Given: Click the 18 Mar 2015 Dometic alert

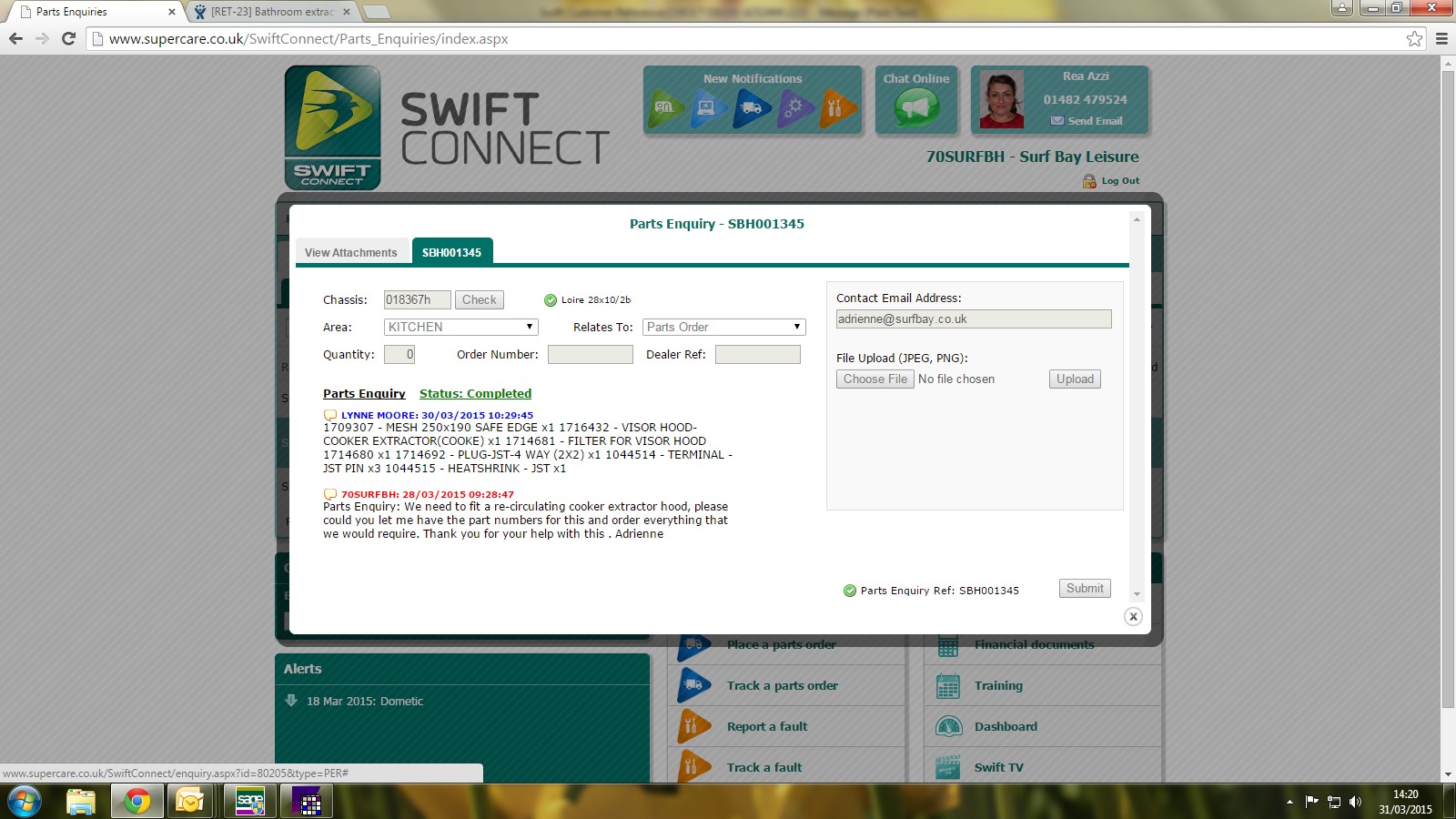Looking at the screenshot, I should (x=365, y=701).
